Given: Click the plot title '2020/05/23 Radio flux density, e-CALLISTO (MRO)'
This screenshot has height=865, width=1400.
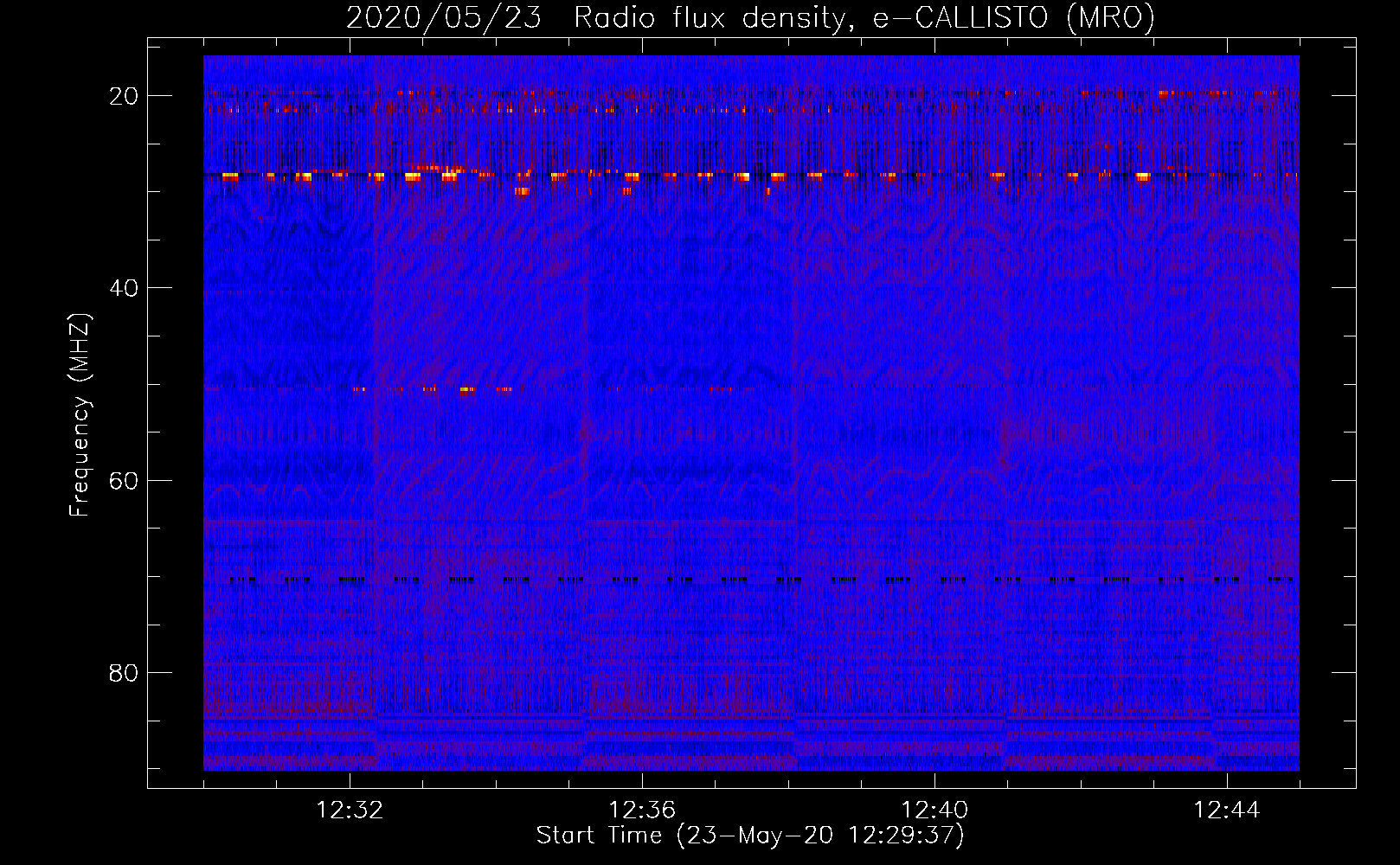Looking at the screenshot, I should [750, 17].
